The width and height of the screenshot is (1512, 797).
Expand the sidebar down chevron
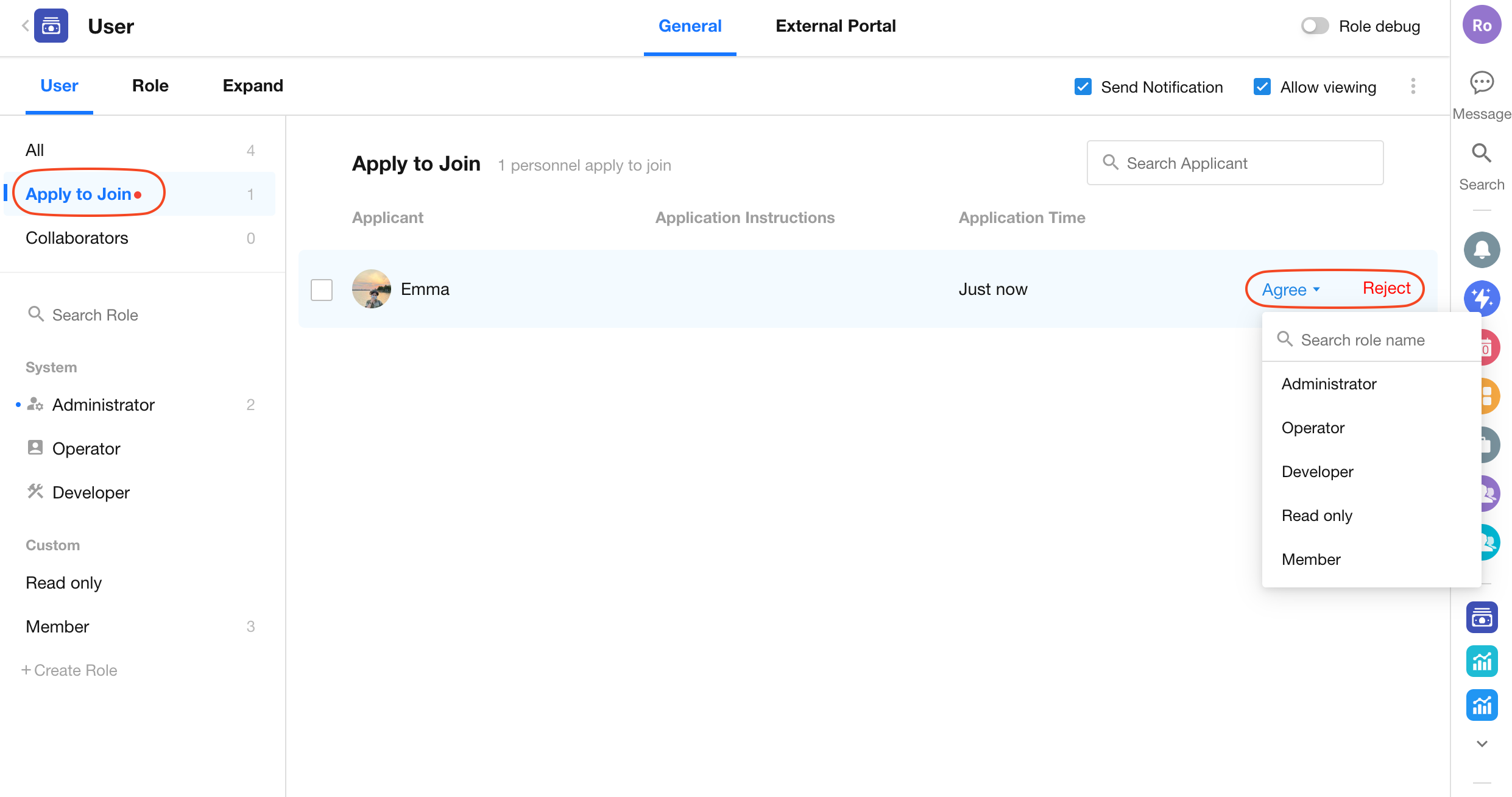(x=1481, y=744)
